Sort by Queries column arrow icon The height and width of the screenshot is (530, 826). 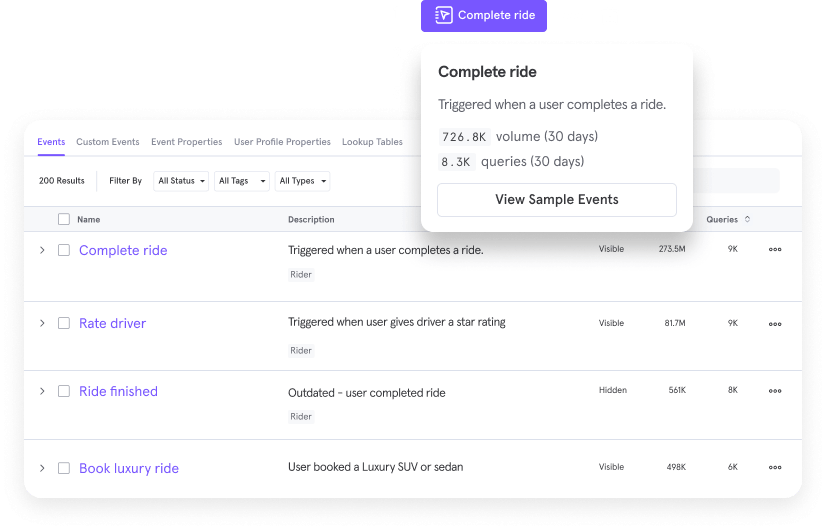(747, 219)
